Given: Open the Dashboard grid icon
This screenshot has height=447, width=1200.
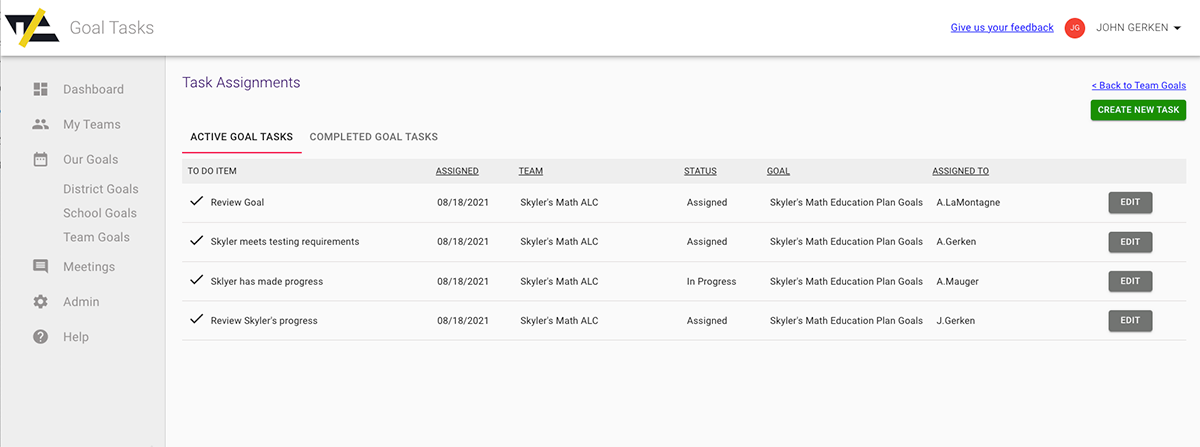Looking at the screenshot, I should click(40, 89).
